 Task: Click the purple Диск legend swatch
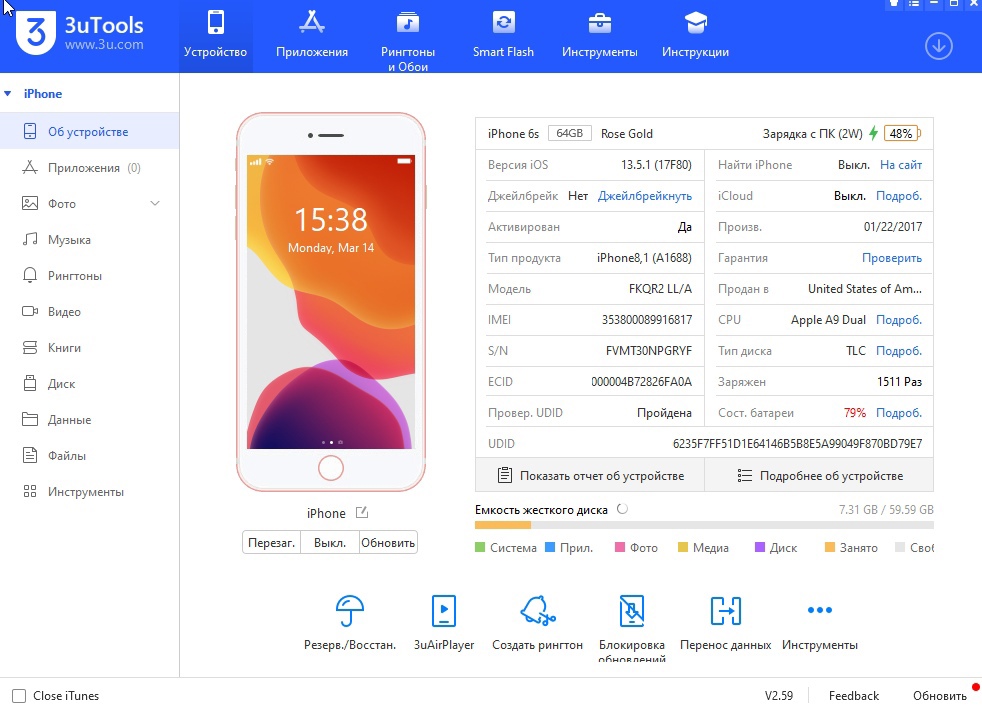(760, 548)
